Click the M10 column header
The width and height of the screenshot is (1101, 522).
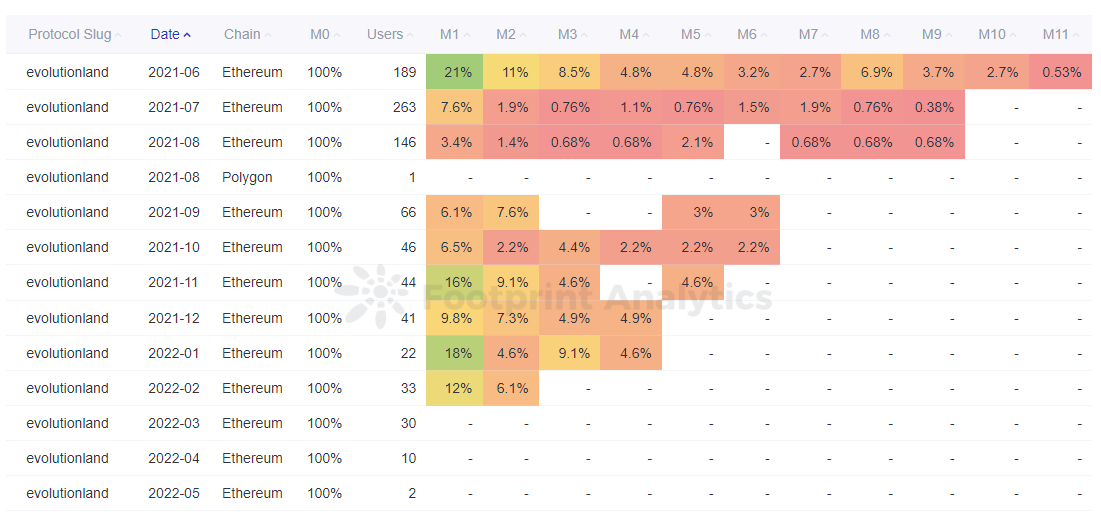tap(997, 34)
